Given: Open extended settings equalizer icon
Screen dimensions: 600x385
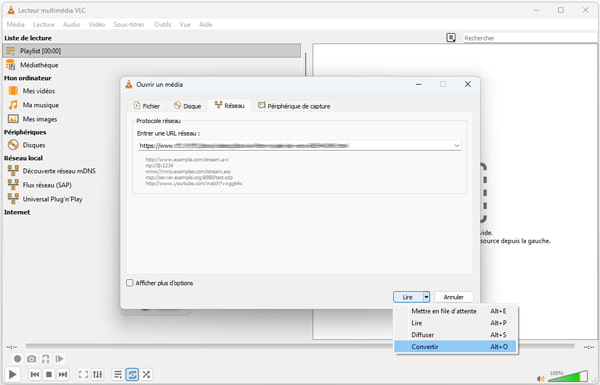Looking at the screenshot, I should coord(98,374).
